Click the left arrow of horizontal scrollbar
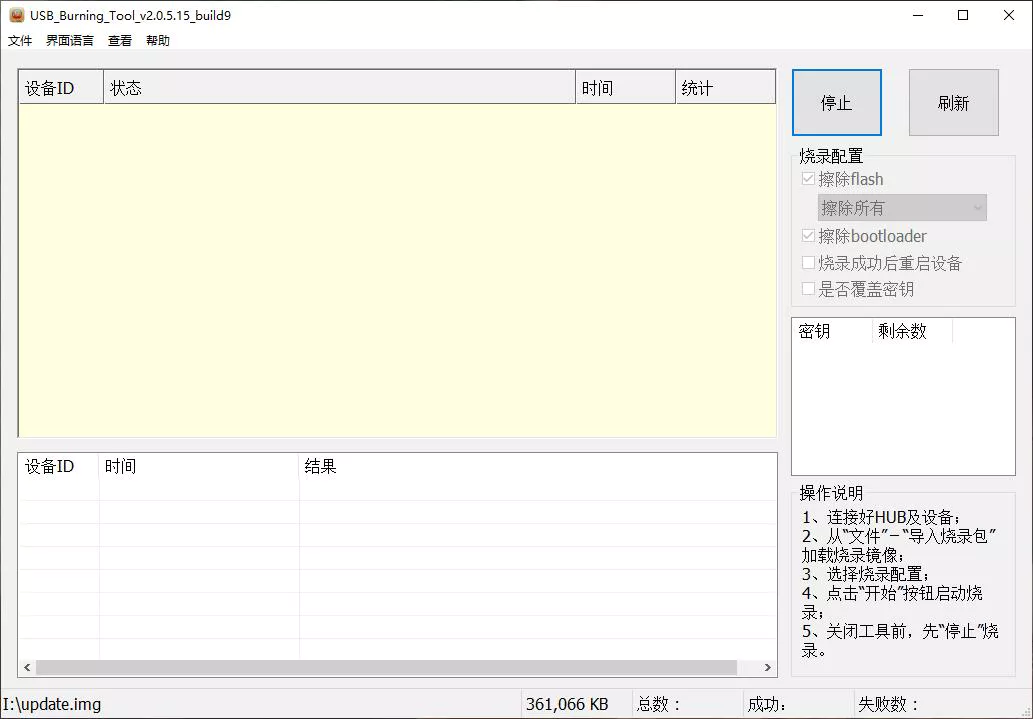Viewport: 1033px width, 719px height. (27, 668)
